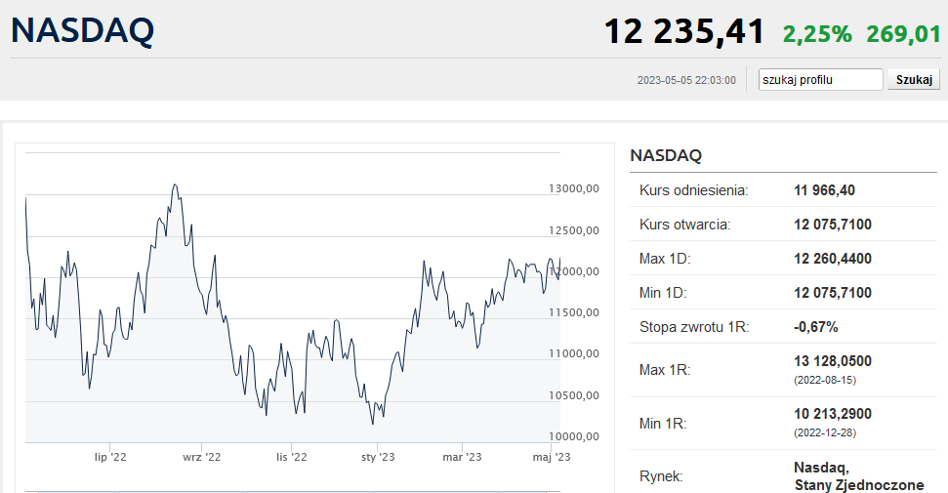Click the green 2,25% change value
The width and height of the screenshot is (948, 493).
817,34
